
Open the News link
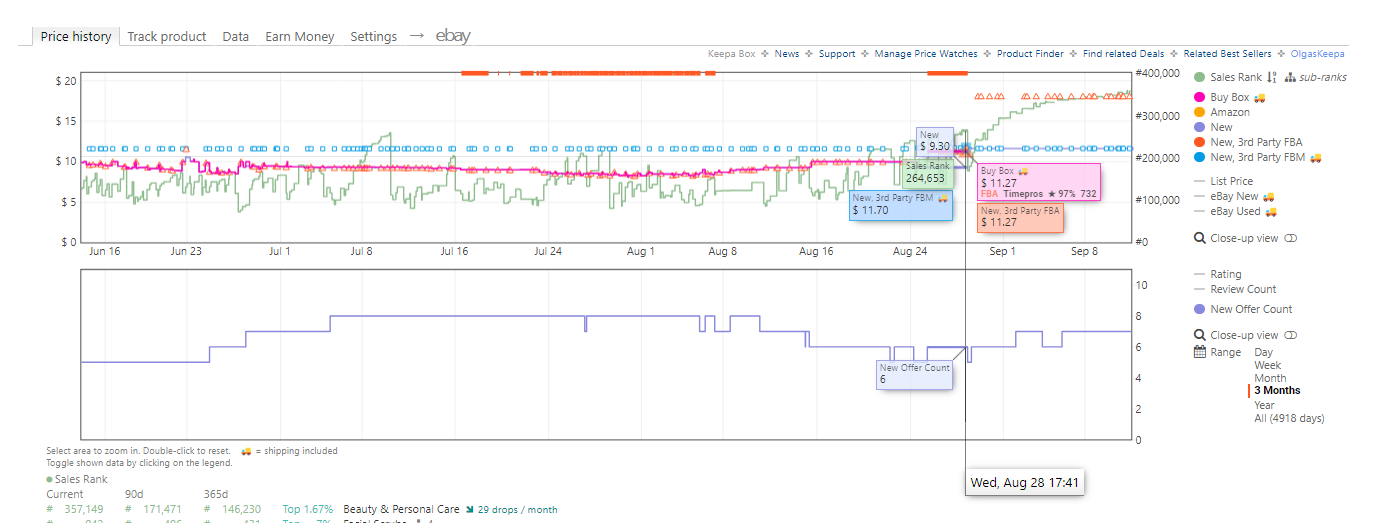[787, 54]
